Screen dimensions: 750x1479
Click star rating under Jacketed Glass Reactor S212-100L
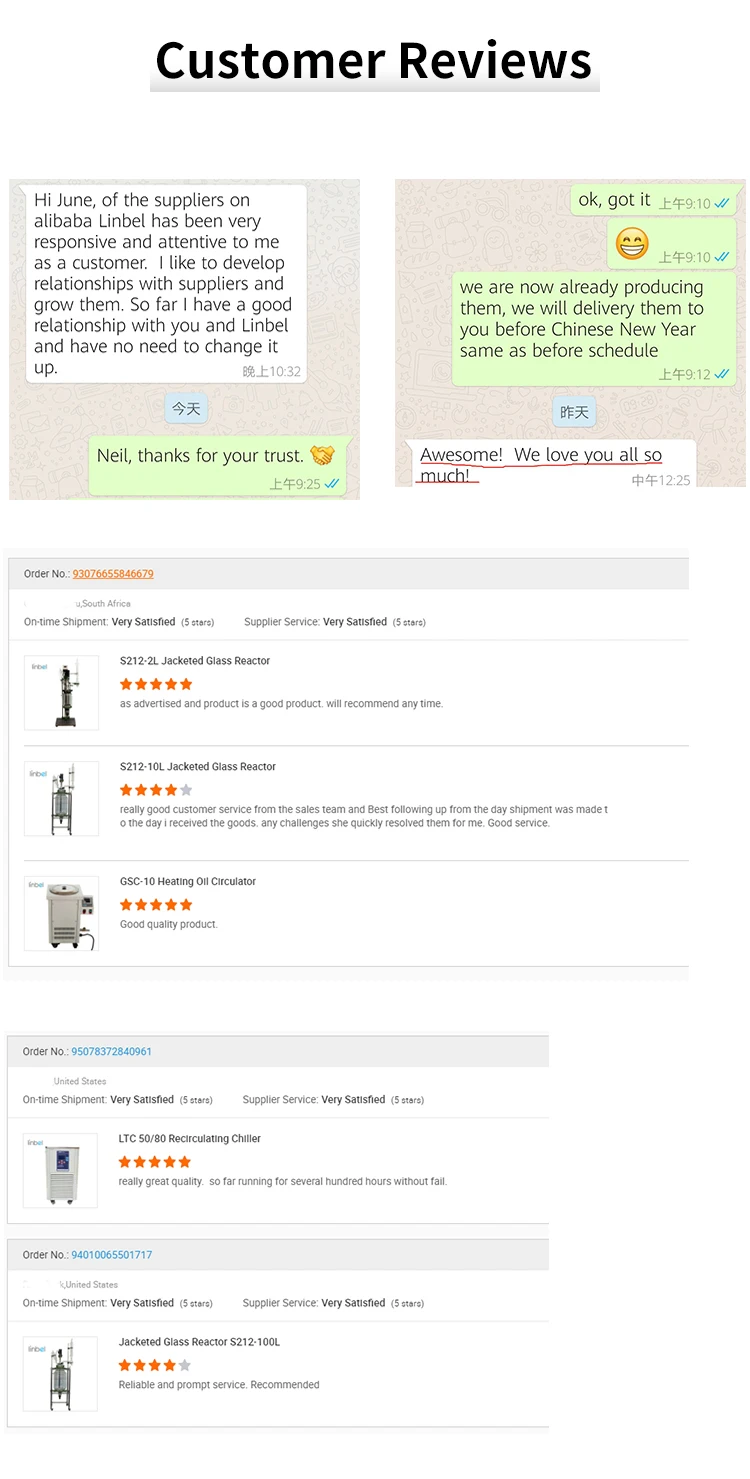click(x=154, y=1365)
